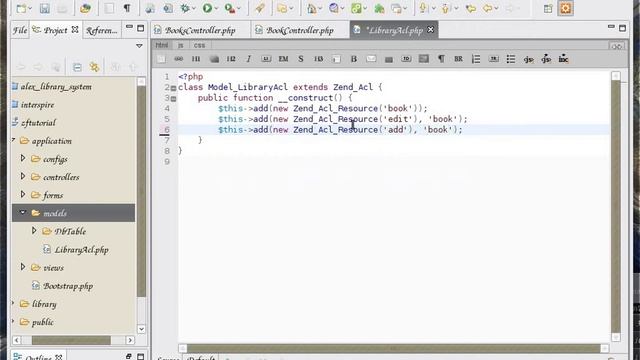Open the debug gear dropdown arrow
640x360 pixels.
point(193,9)
